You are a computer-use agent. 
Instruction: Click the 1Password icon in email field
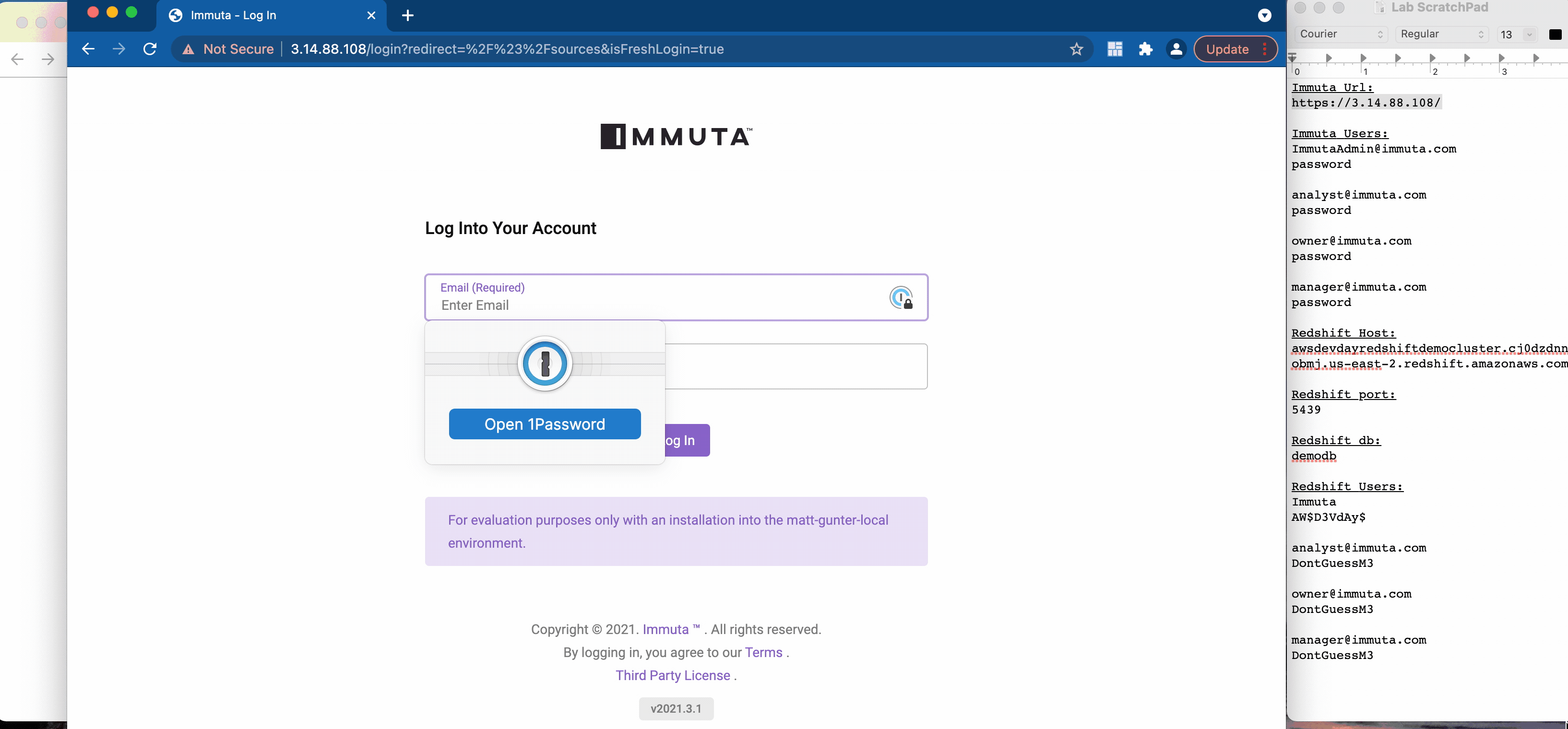click(x=901, y=297)
